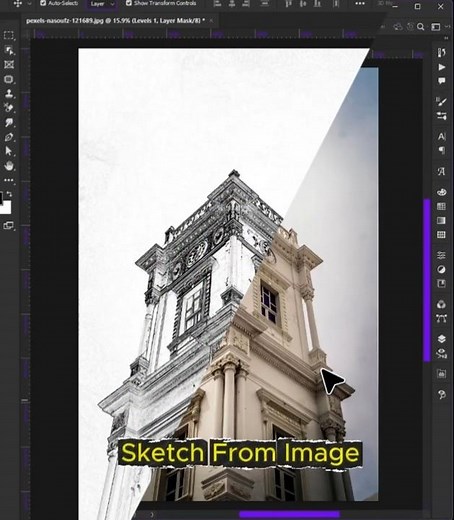Open the Comments panel speech-bubble icon
454x520 pixels.
pos(441,81)
